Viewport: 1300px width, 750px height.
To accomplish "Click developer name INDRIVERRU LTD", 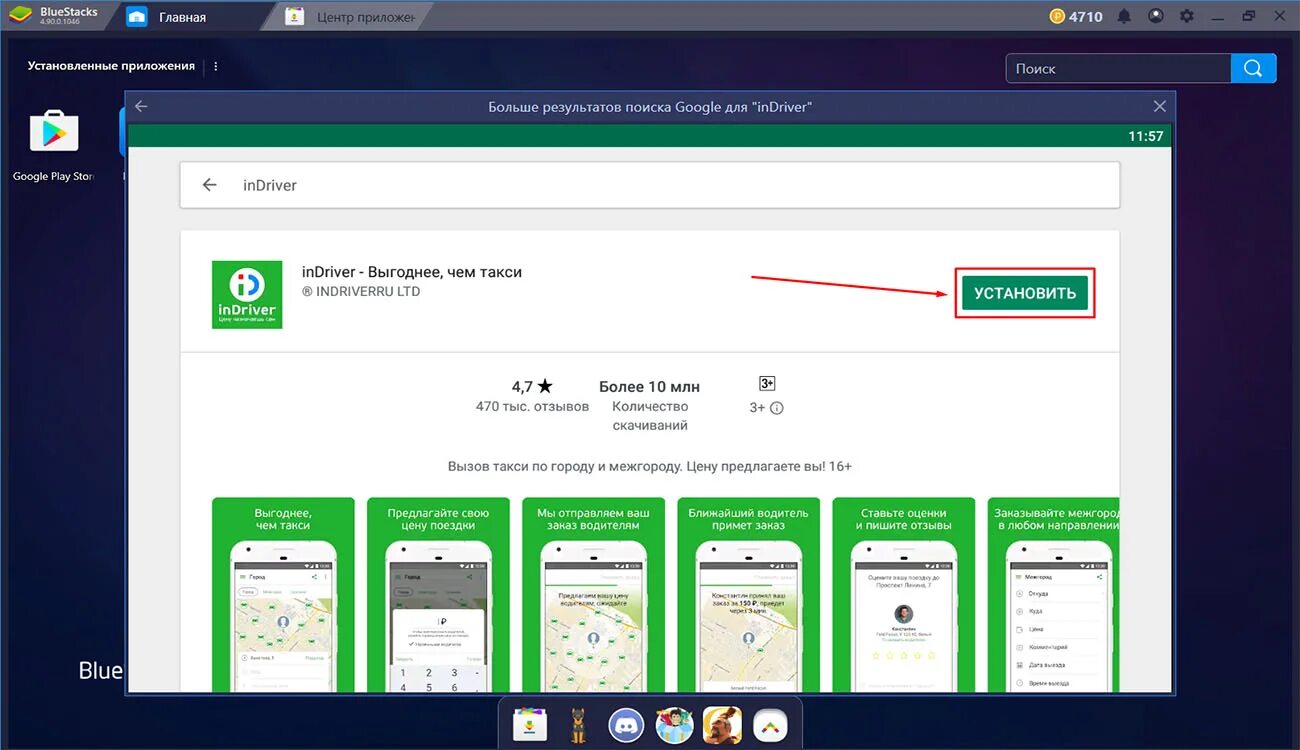I will (361, 292).
